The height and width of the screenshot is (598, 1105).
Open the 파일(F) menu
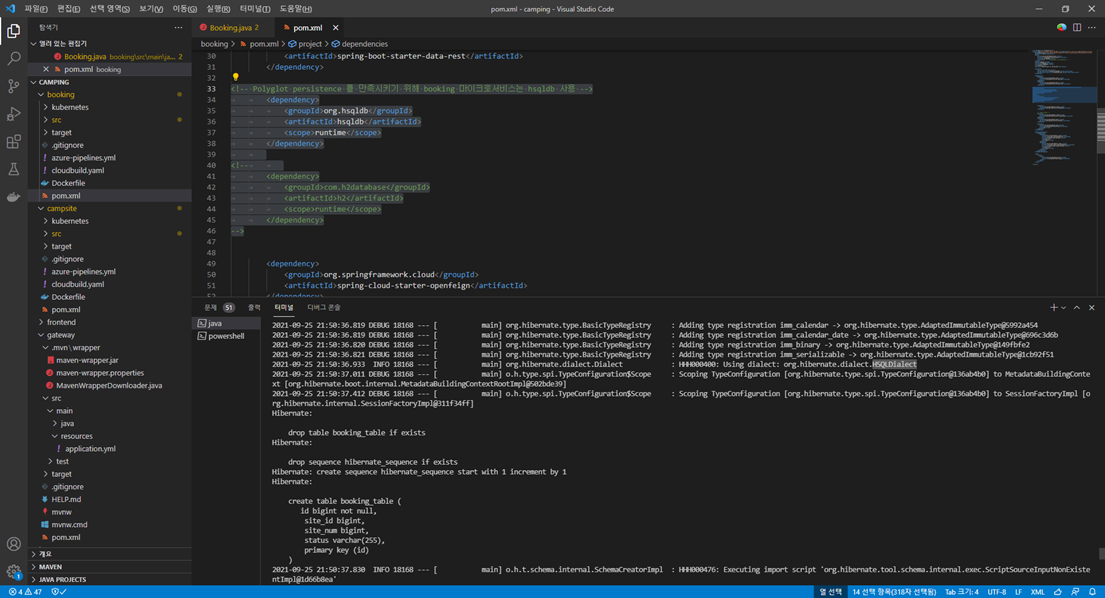[x=35, y=8]
